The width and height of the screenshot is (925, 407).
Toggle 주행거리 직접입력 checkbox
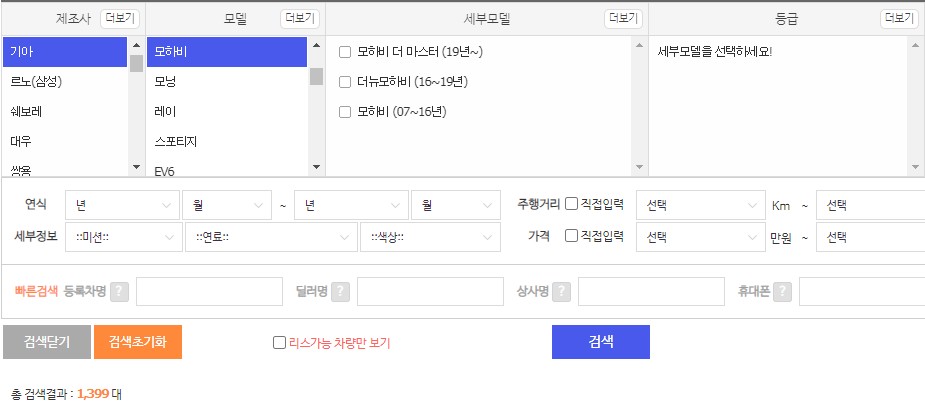coord(571,204)
